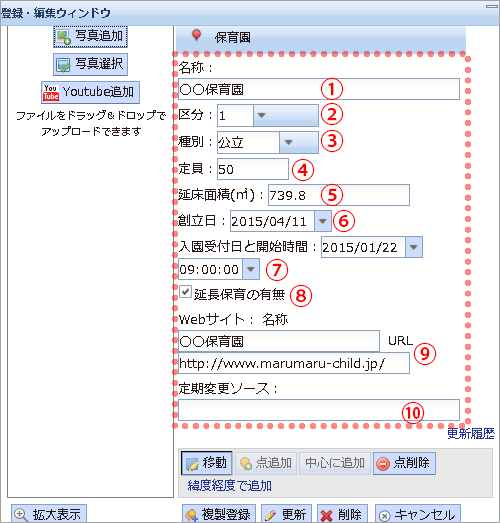500x523 pixels.
Task: Click the キャンセル button
Action: click(x=418, y=514)
